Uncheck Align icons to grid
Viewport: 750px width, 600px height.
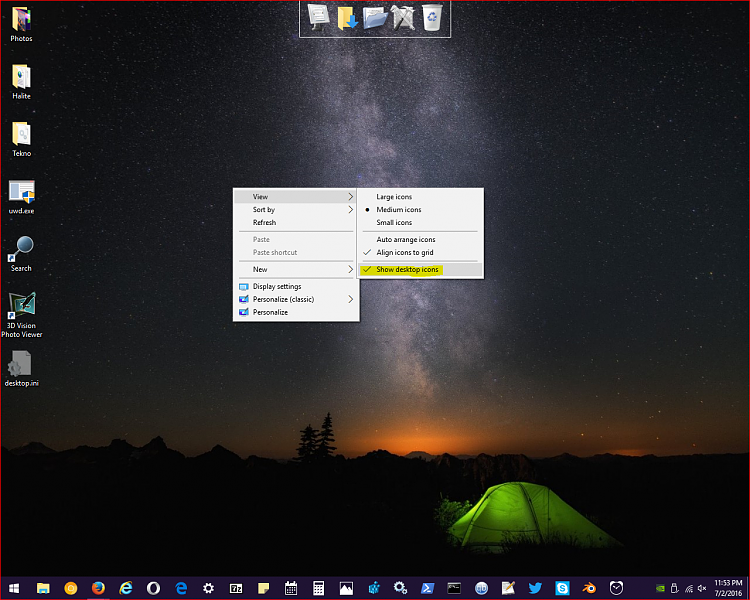point(420,252)
